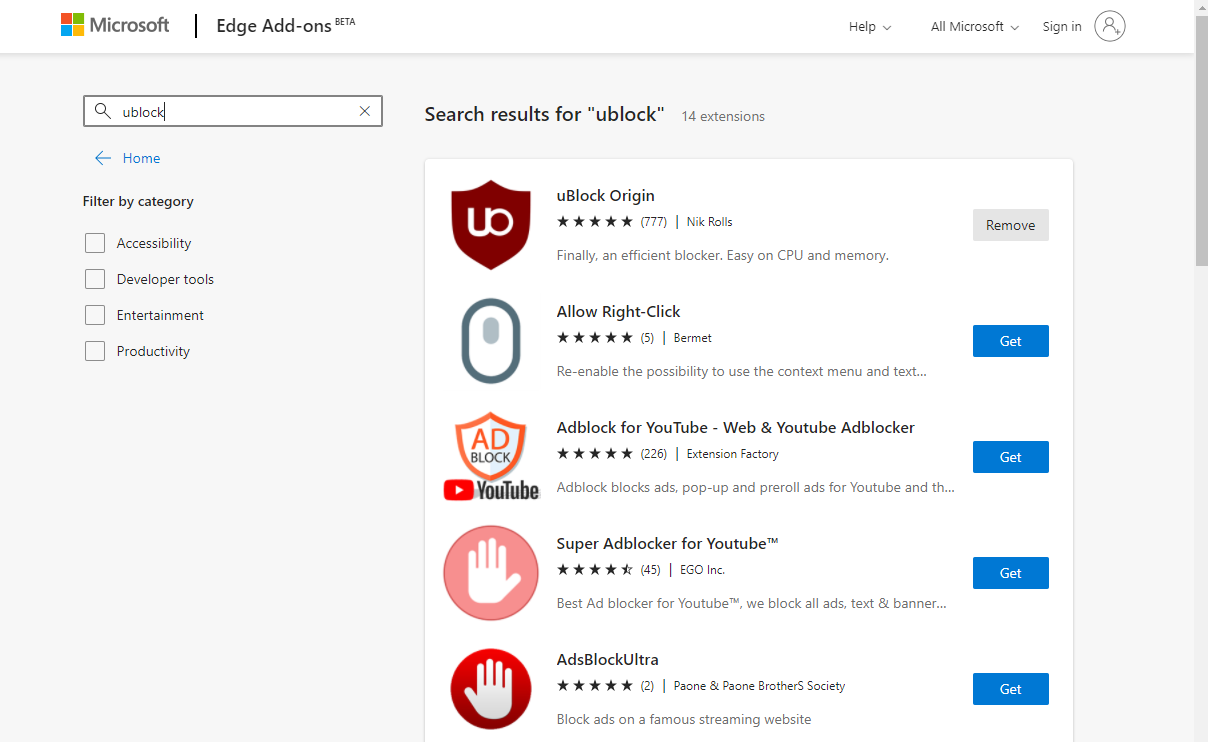Screen dimensions: 1208x742
Task: Click the search magnifier icon
Action: pos(102,111)
